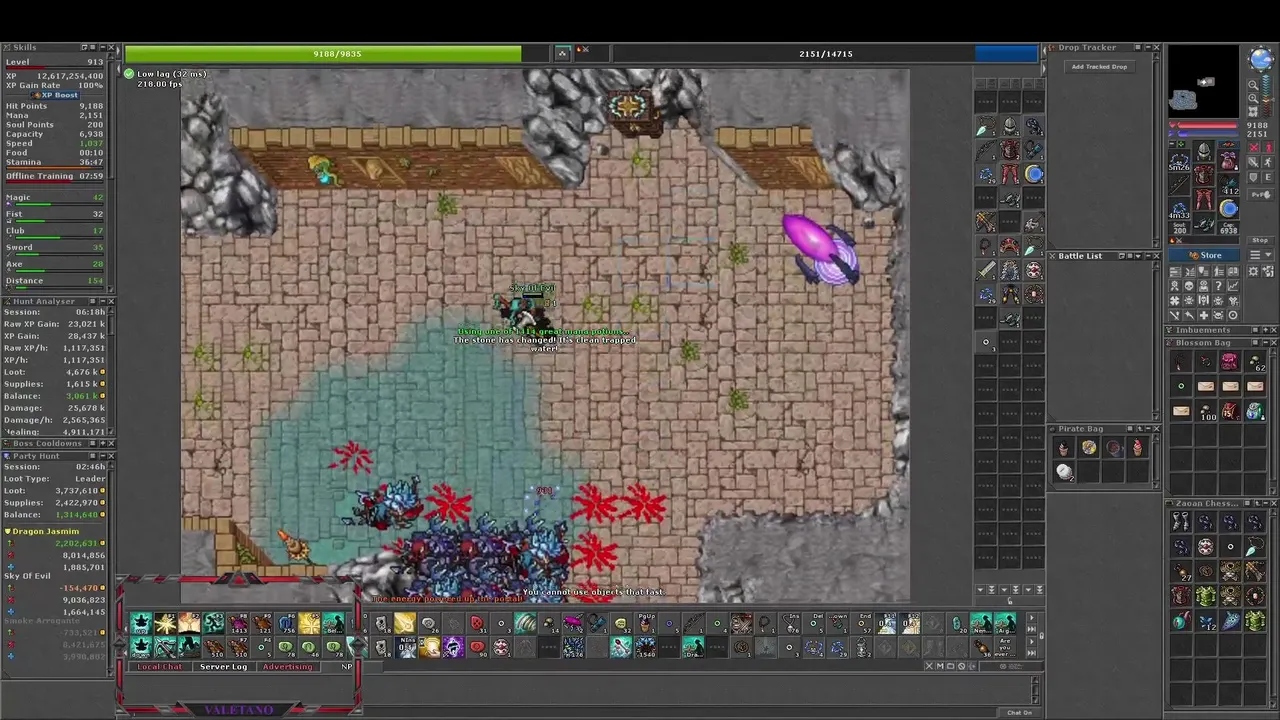Click the End hotkey action slot

tap(861, 623)
